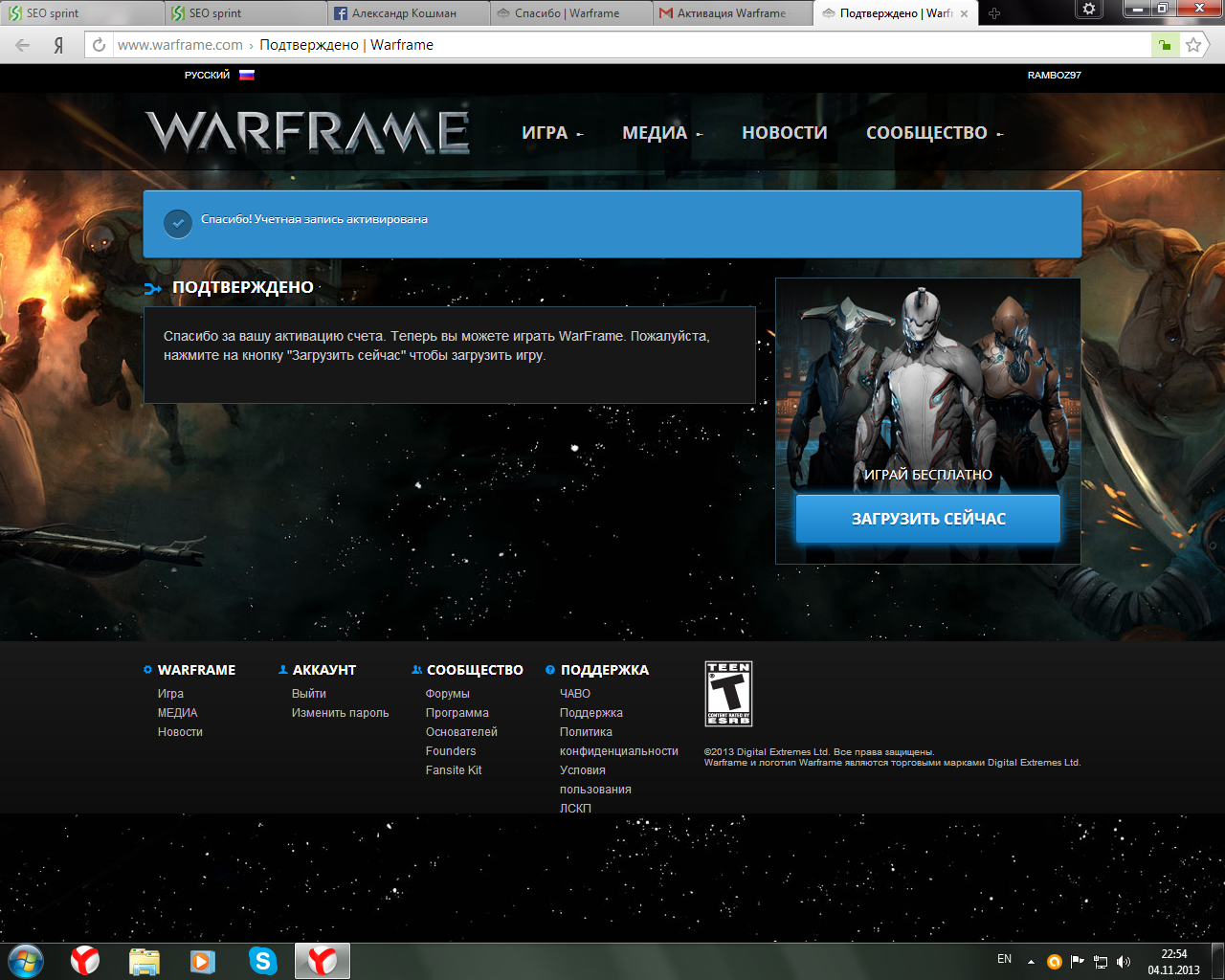Viewport: 1225px width, 980px height.
Task: Open Поддержка support link
Action: click(591, 713)
